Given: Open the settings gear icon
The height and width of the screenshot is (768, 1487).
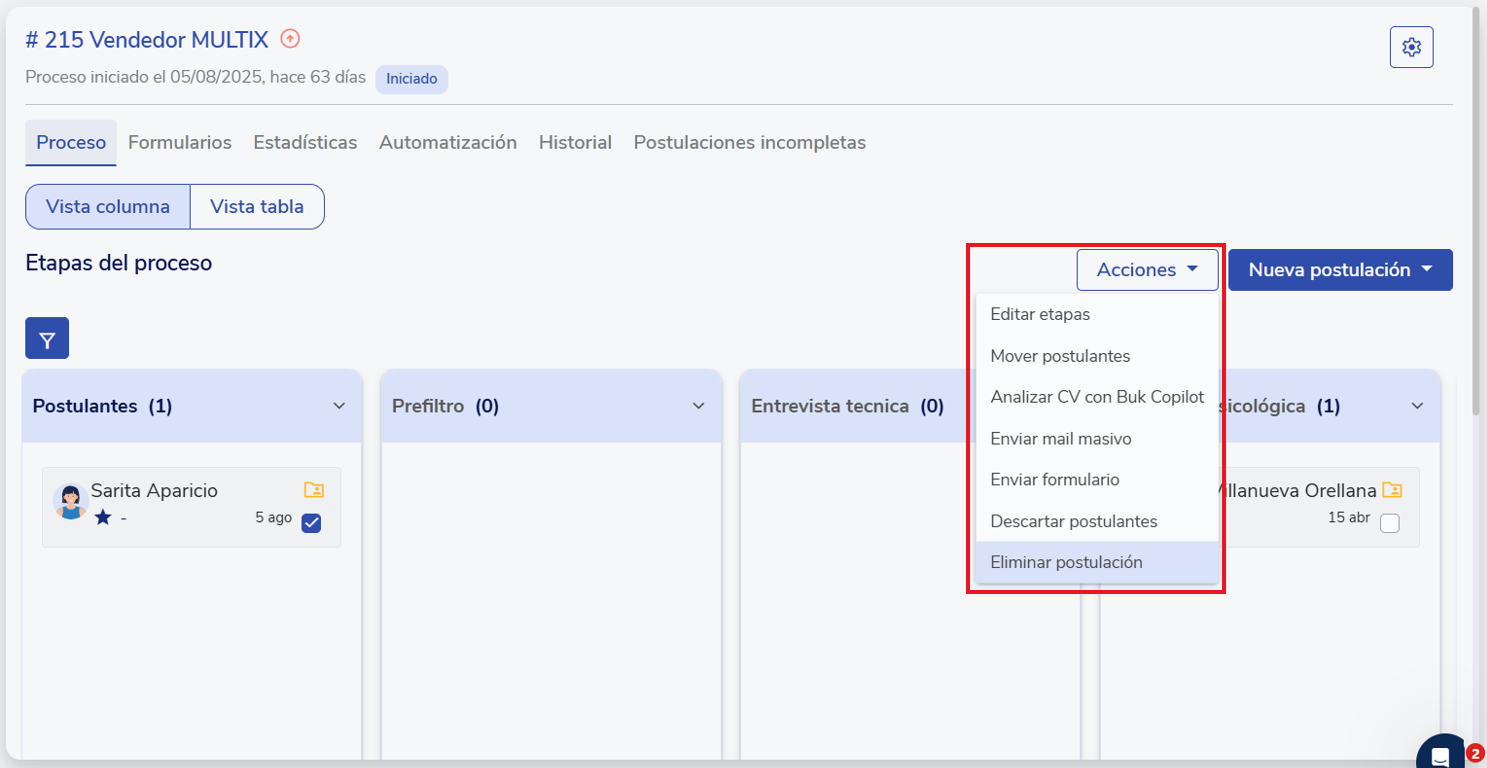Looking at the screenshot, I should click(x=1411, y=47).
